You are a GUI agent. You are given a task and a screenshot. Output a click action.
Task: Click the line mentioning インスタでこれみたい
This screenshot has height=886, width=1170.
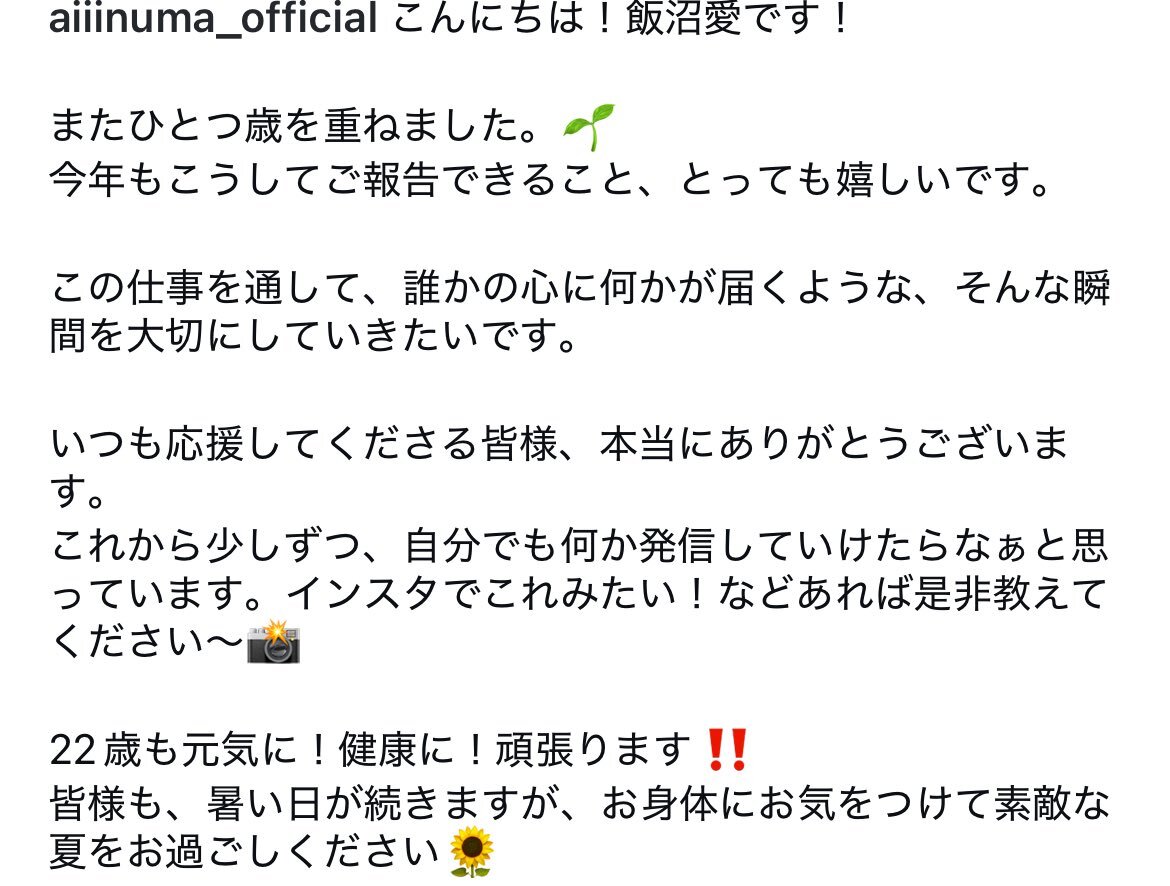(x=579, y=593)
